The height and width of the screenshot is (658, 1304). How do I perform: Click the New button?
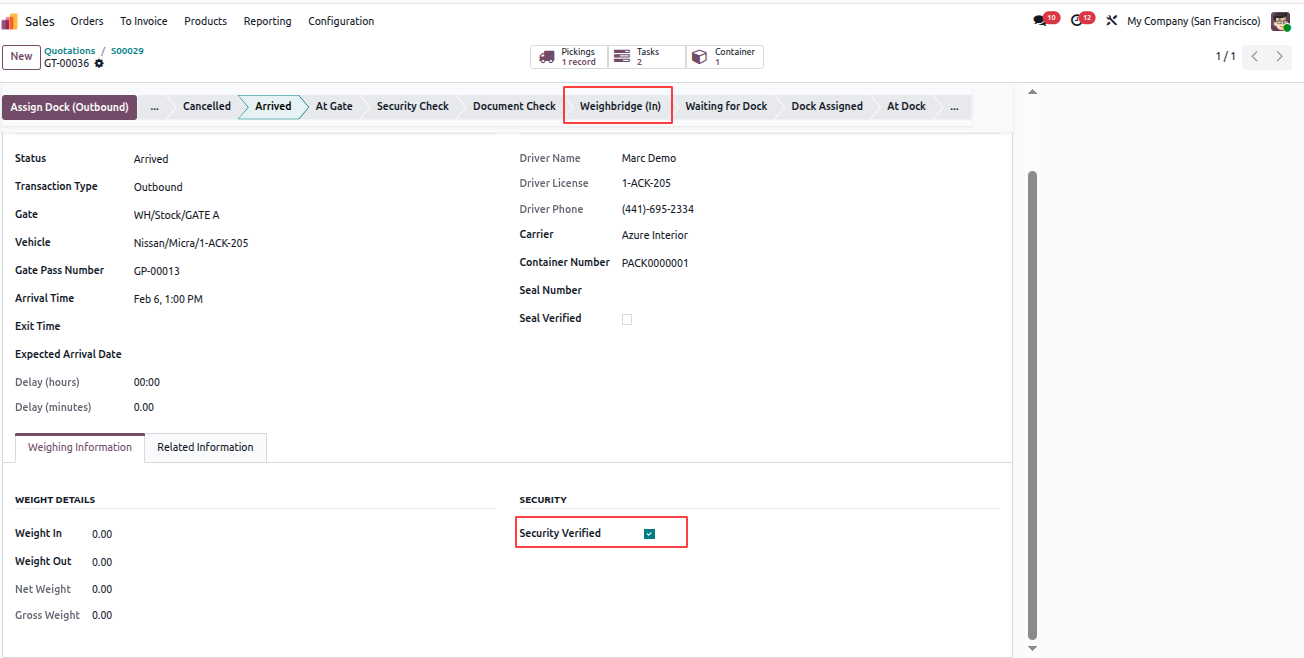click(21, 57)
